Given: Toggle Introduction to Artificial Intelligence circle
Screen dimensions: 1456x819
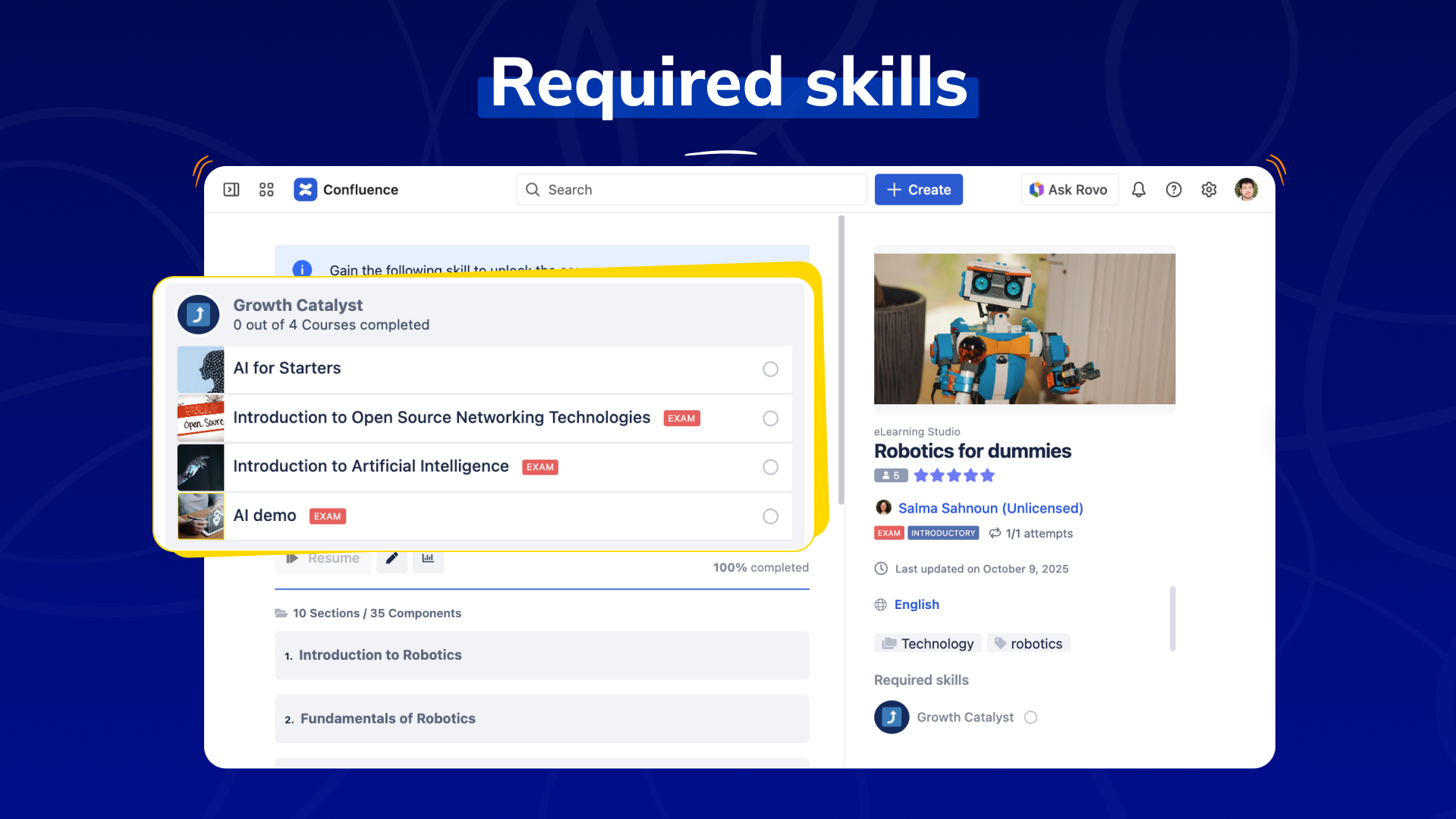Looking at the screenshot, I should 770,467.
